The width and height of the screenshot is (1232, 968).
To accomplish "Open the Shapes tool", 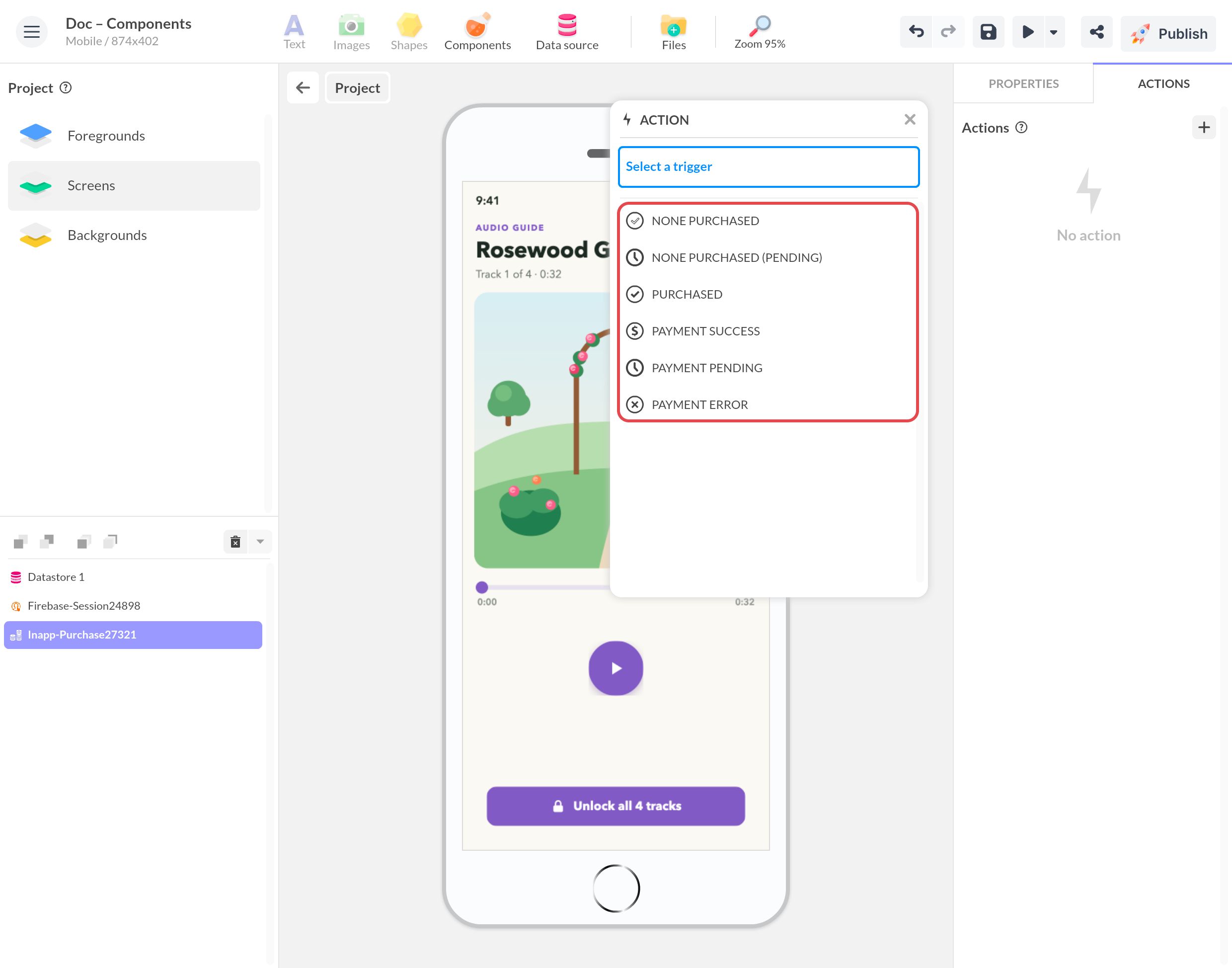I will [408, 32].
